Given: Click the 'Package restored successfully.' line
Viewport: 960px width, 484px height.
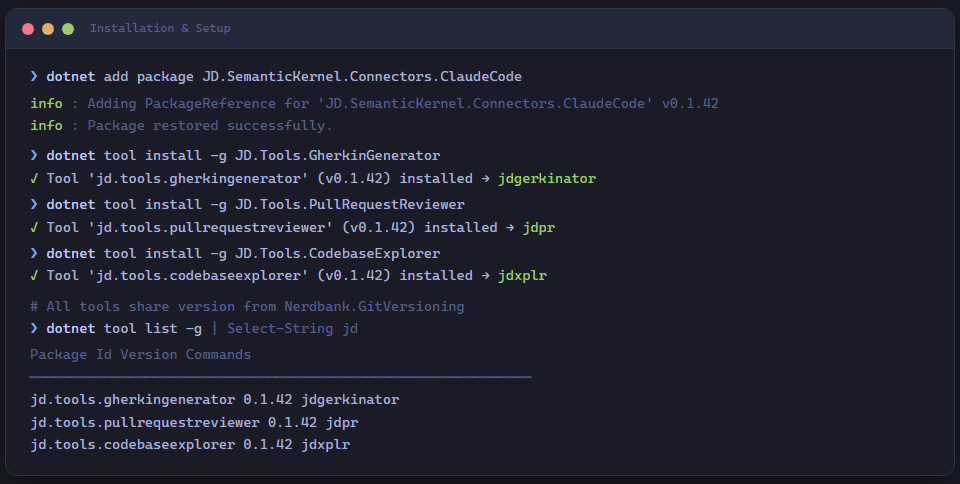Looking at the screenshot, I should pyautogui.click(x=181, y=125).
